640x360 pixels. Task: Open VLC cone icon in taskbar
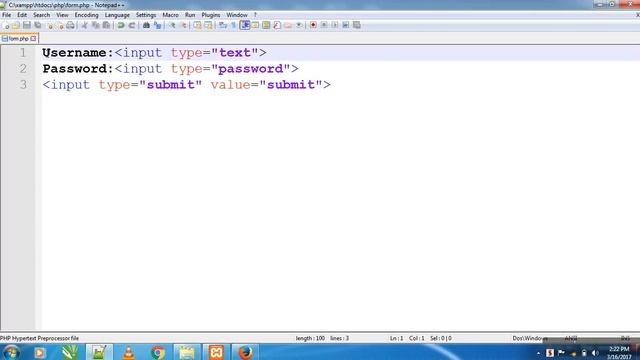128,352
